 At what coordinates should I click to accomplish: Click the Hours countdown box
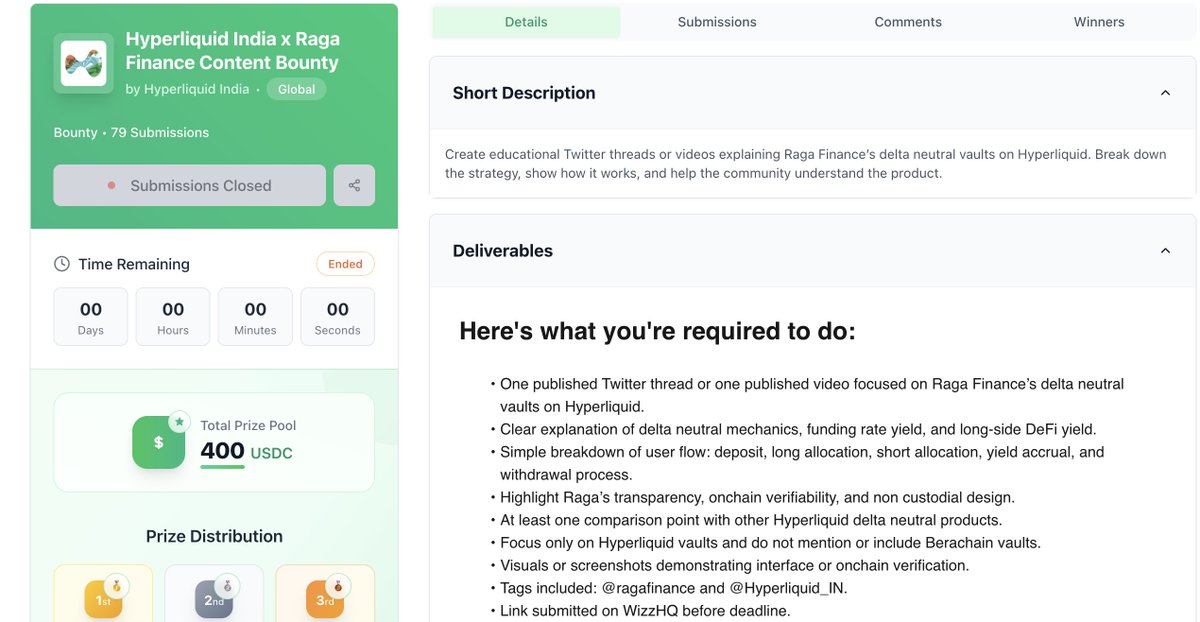[173, 317]
